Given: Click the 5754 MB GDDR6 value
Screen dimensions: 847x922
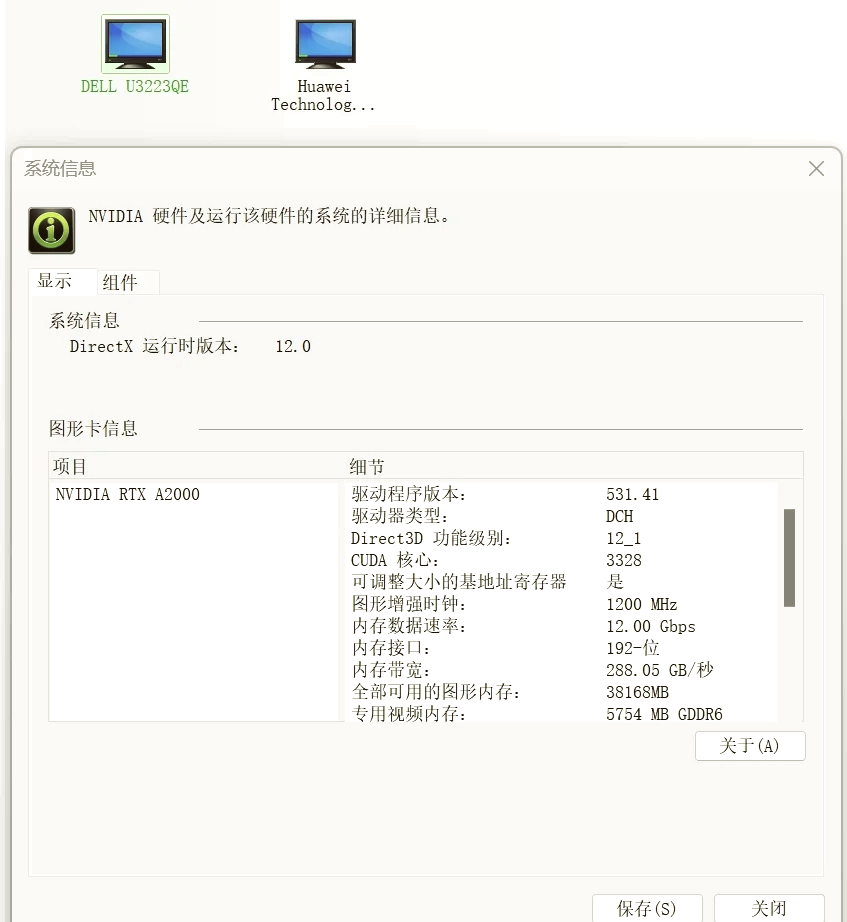Looking at the screenshot, I should tap(664, 714).
